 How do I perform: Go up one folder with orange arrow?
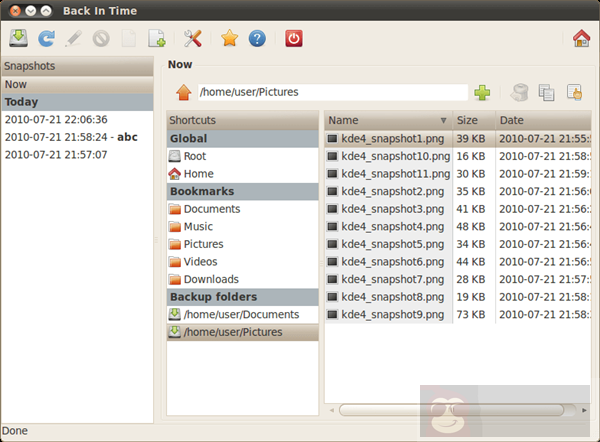click(x=183, y=92)
